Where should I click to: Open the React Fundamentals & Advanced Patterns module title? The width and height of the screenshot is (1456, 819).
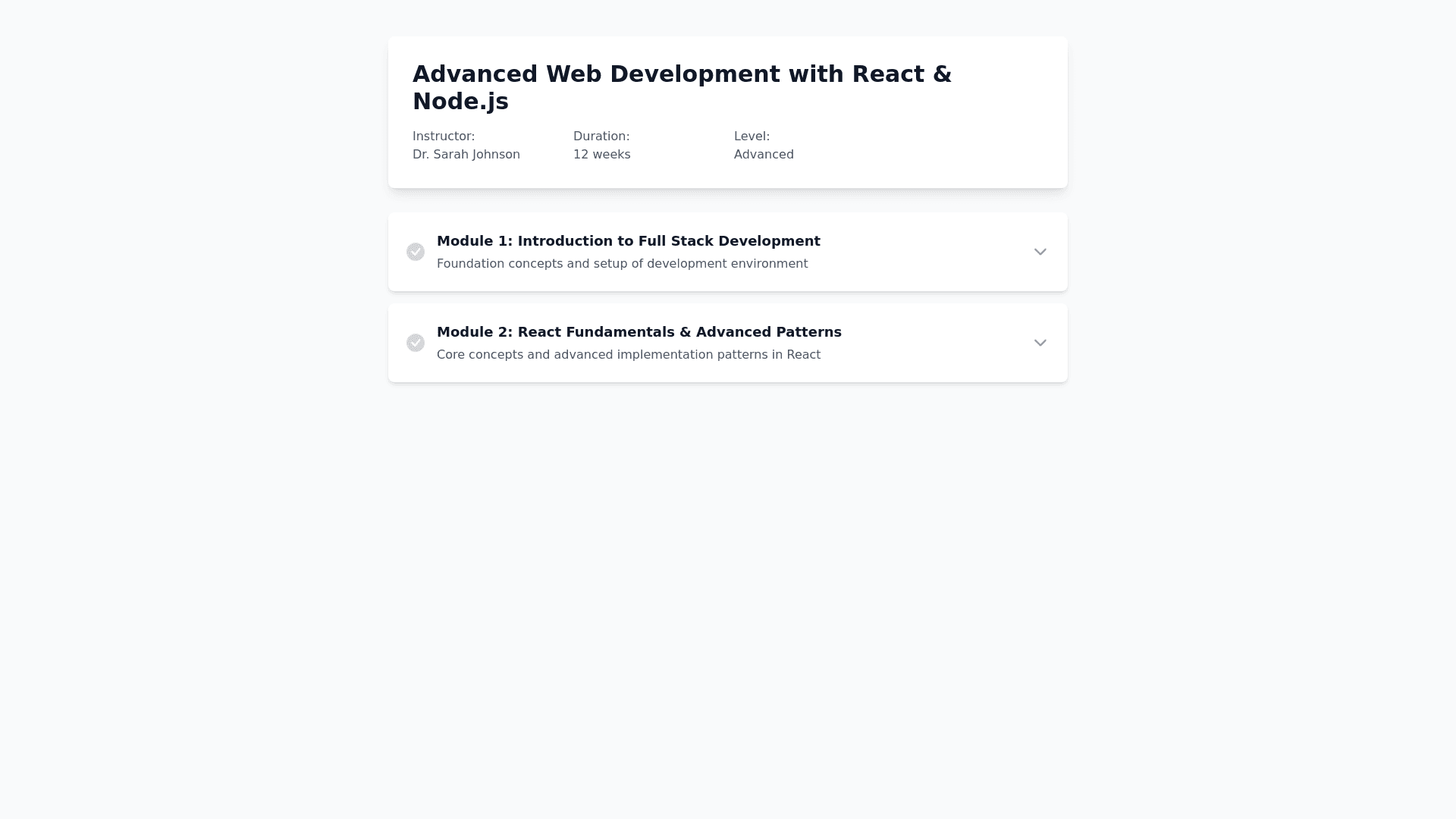tap(639, 332)
